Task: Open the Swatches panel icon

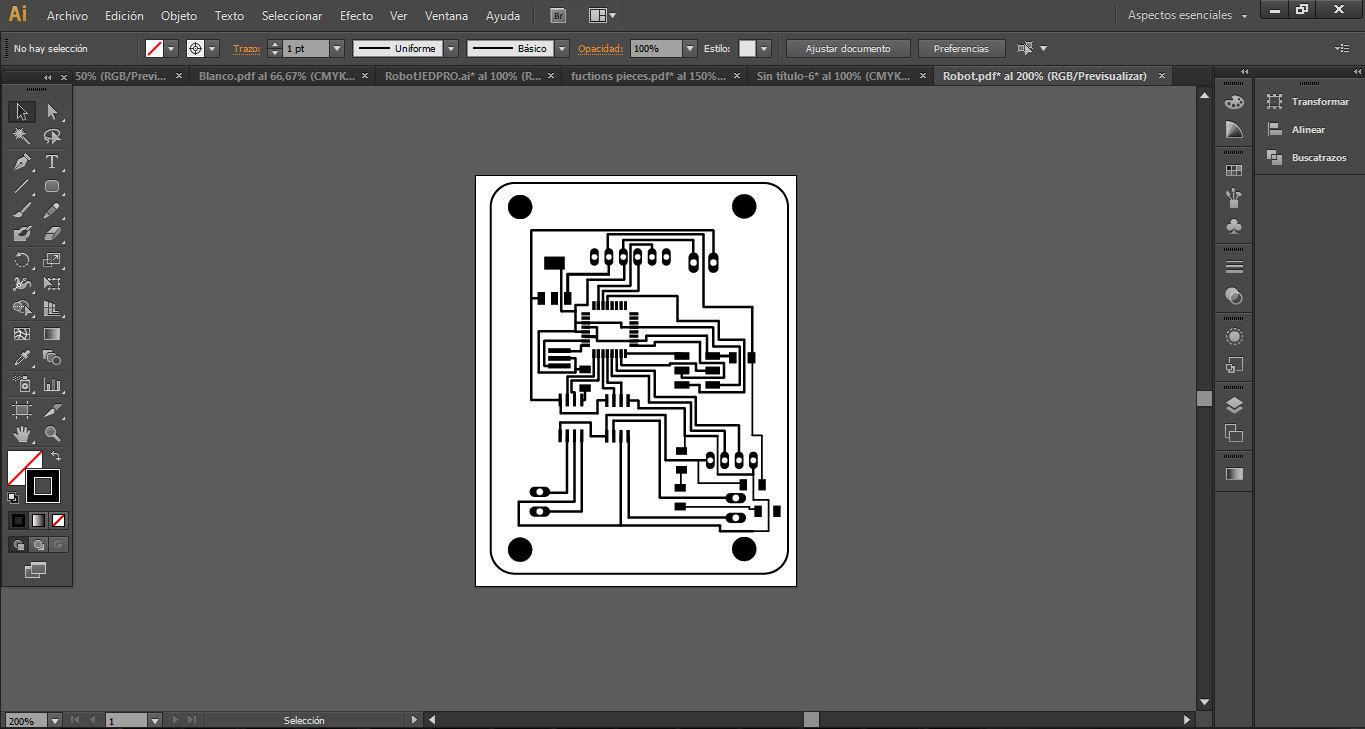Action: pos(1234,171)
